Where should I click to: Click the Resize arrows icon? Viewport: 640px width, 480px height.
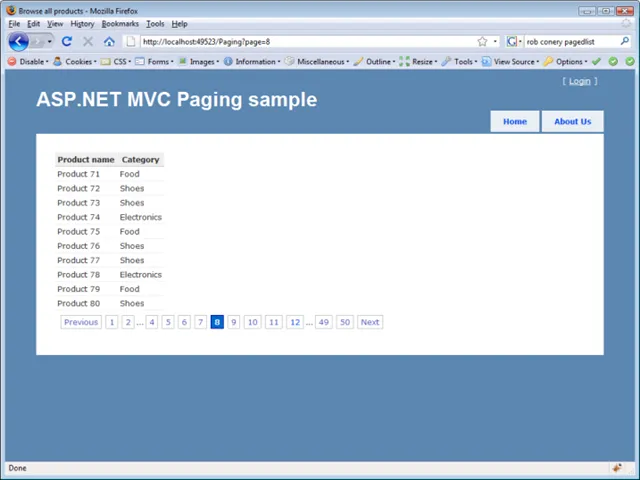coord(404,61)
